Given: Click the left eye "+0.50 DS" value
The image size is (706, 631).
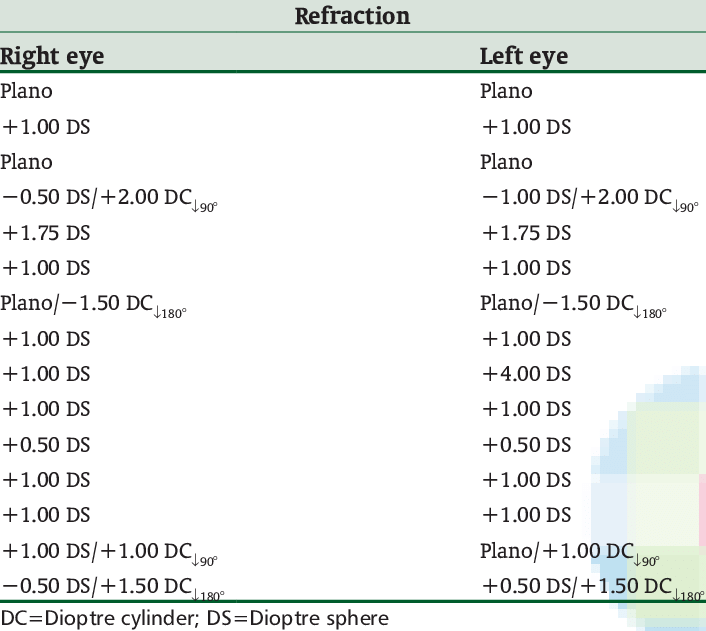Looking at the screenshot, I should (x=526, y=445).
